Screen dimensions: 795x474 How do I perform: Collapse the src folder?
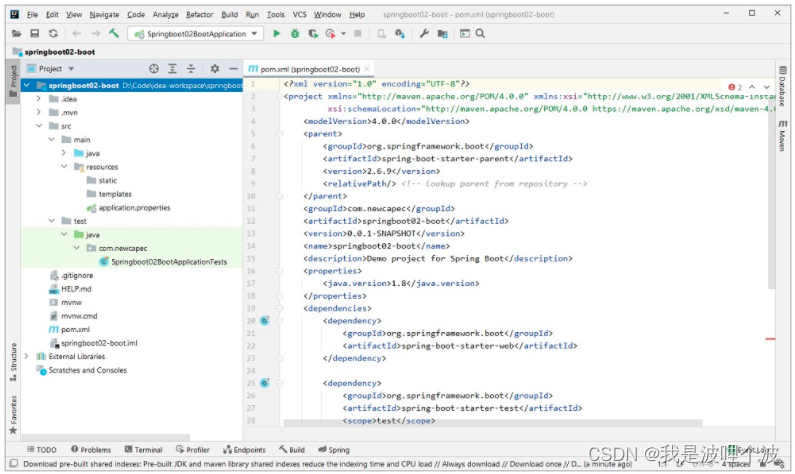(39, 126)
